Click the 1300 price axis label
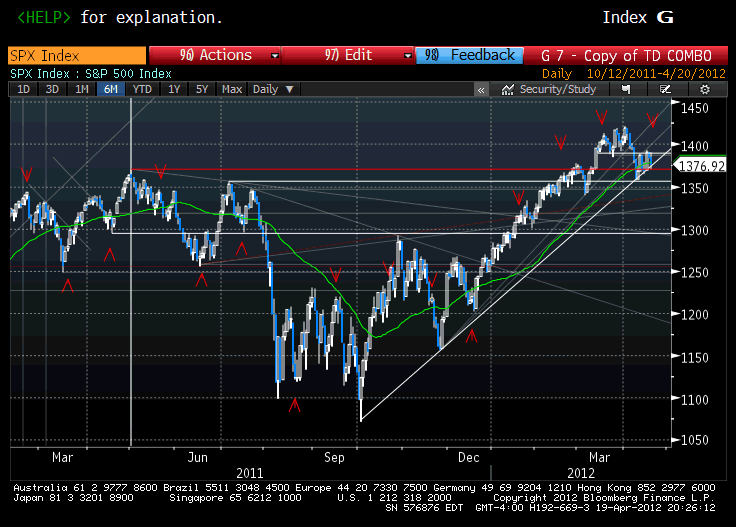 pos(695,230)
